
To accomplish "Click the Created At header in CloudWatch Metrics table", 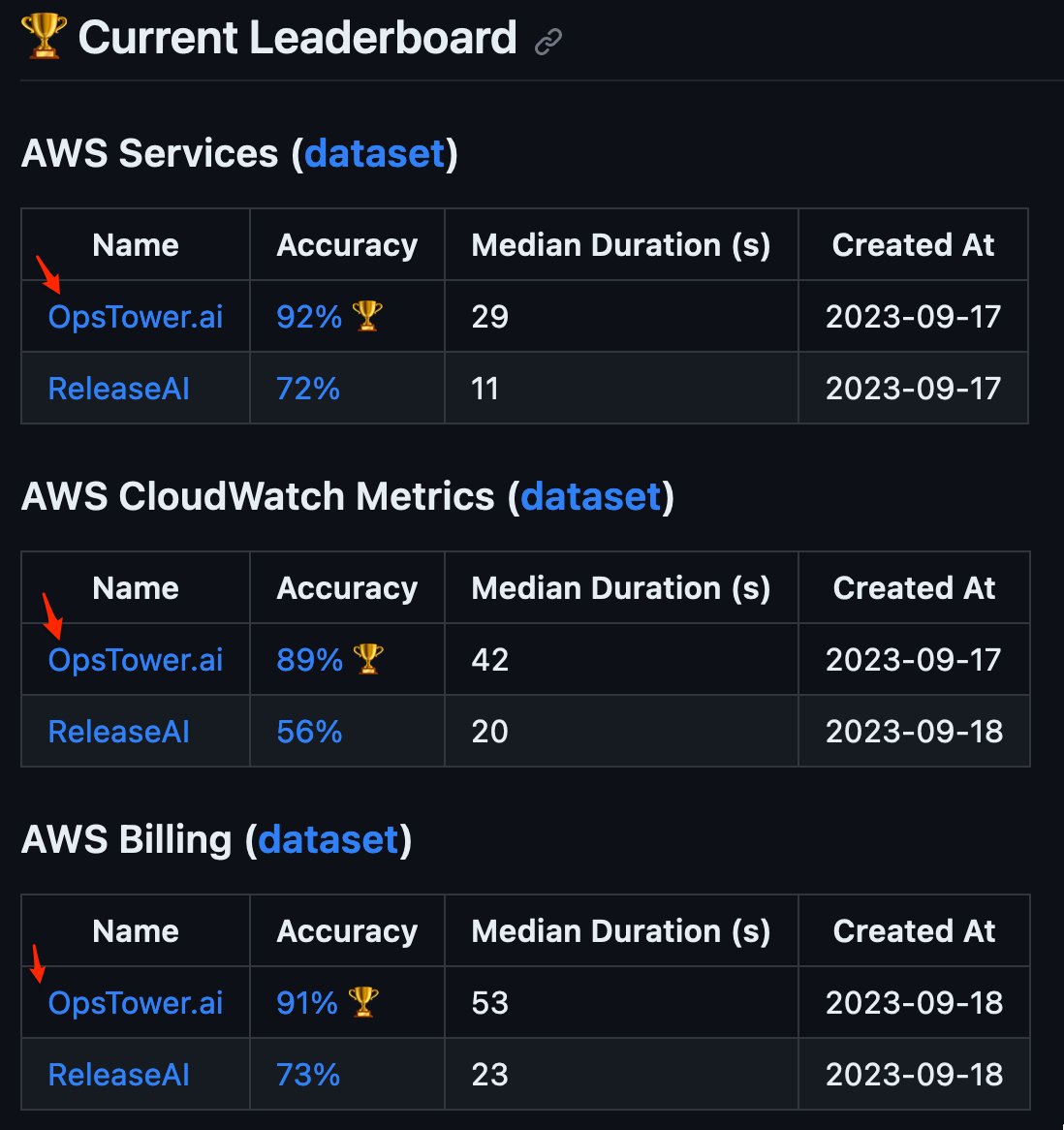I will coord(914,588).
